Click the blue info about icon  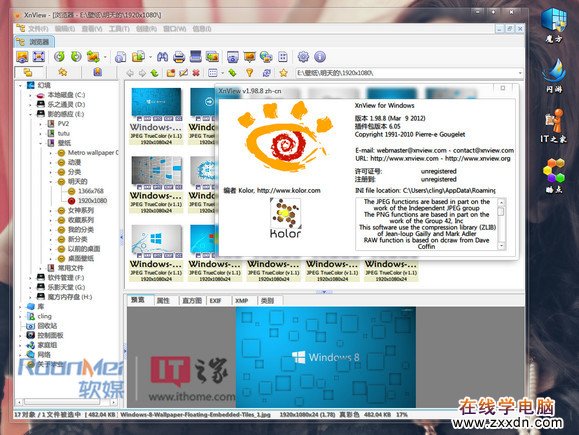coord(320,57)
